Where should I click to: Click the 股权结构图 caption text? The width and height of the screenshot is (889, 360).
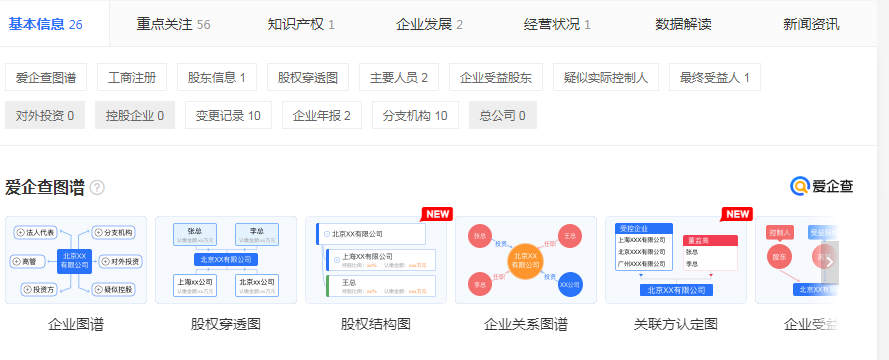[x=376, y=324]
